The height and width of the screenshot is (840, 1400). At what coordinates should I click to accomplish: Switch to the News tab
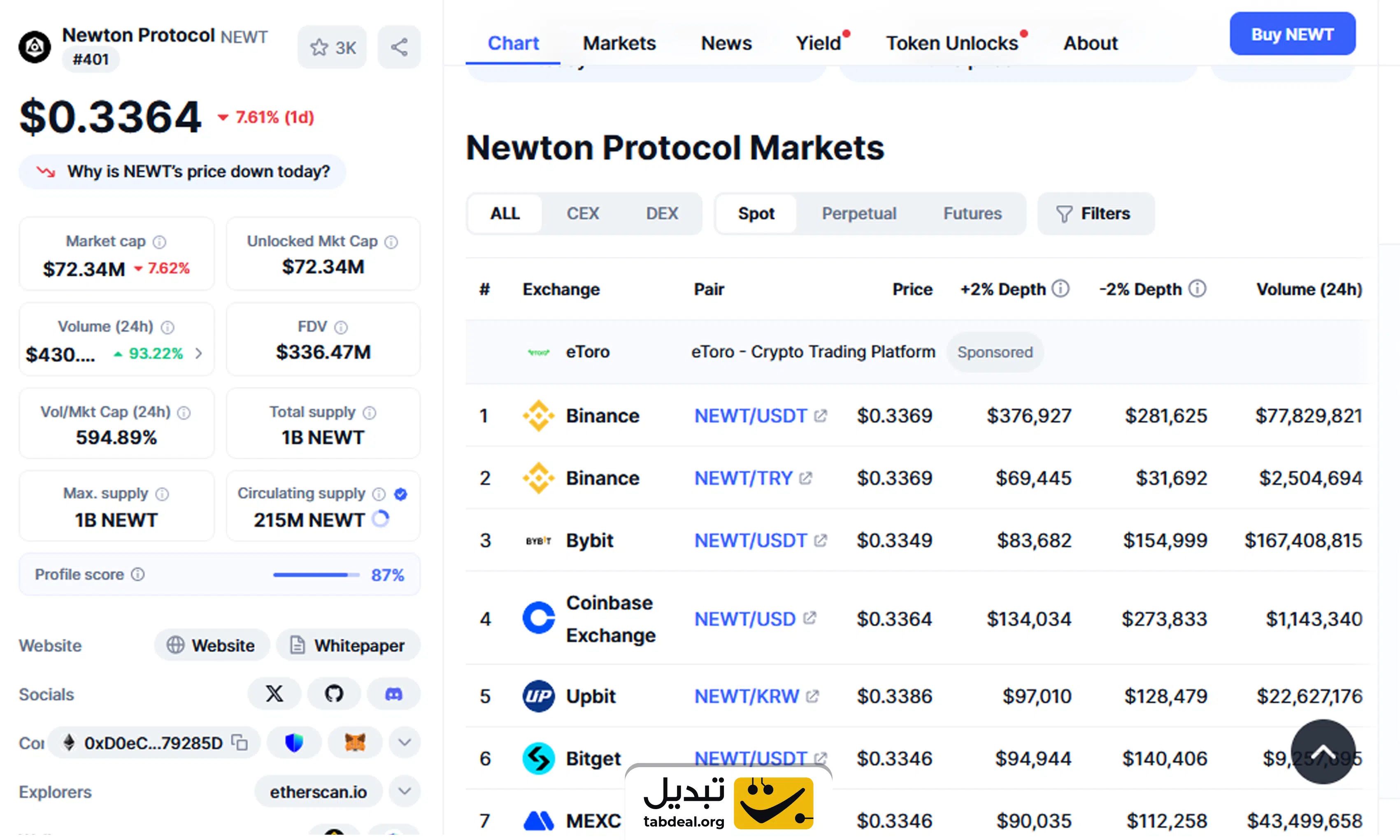pyautogui.click(x=726, y=43)
